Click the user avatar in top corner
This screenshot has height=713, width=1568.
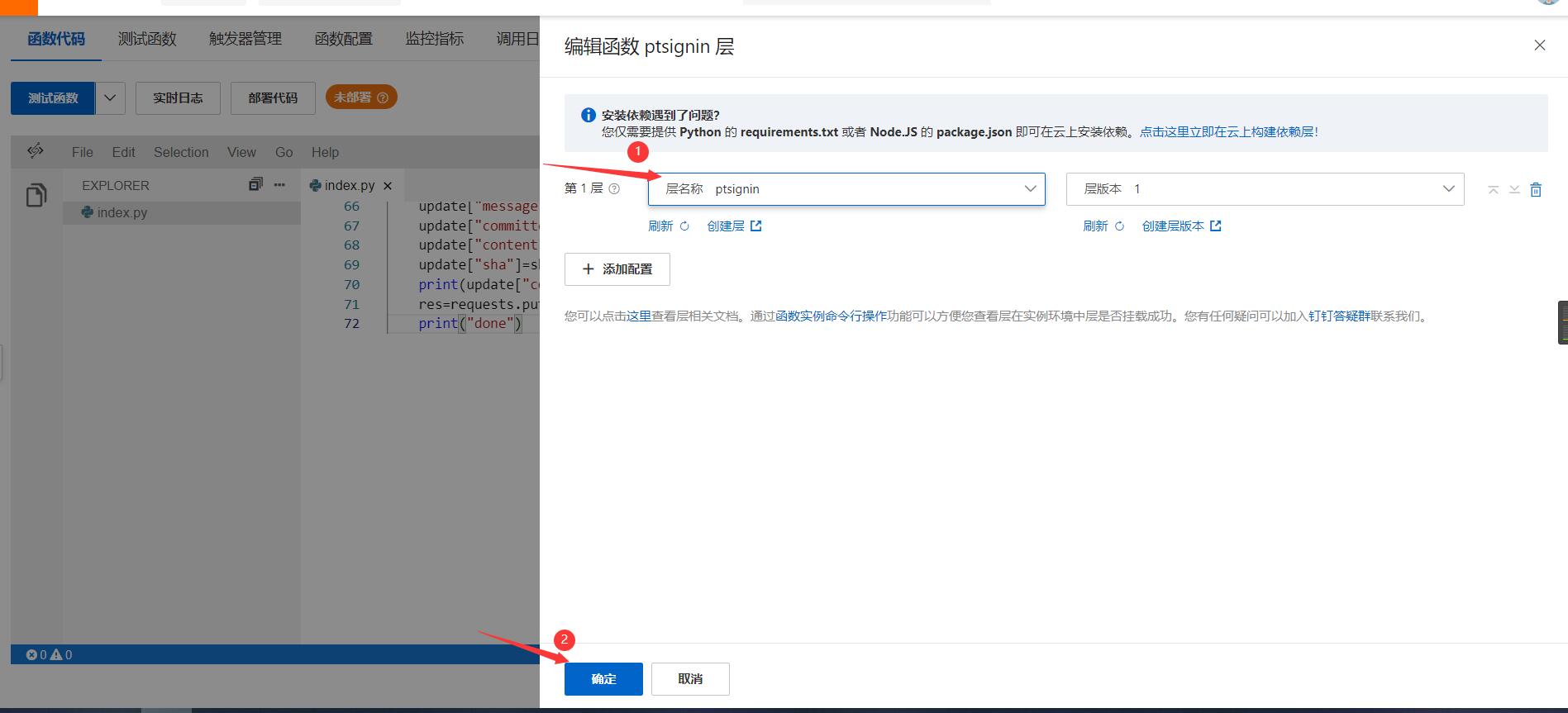click(x=1548, y=2)
